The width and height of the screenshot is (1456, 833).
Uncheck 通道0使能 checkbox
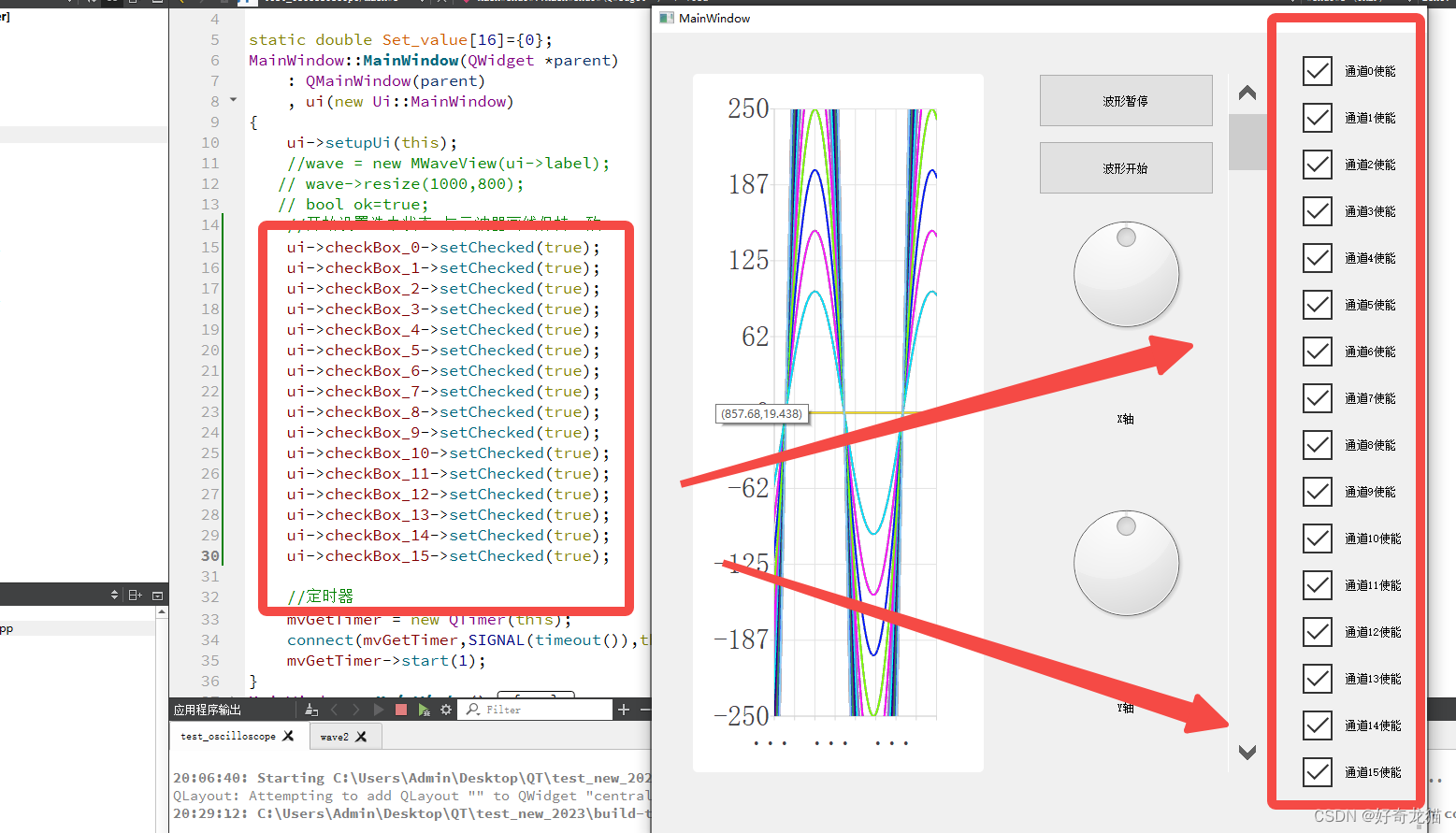(1318, 71)
